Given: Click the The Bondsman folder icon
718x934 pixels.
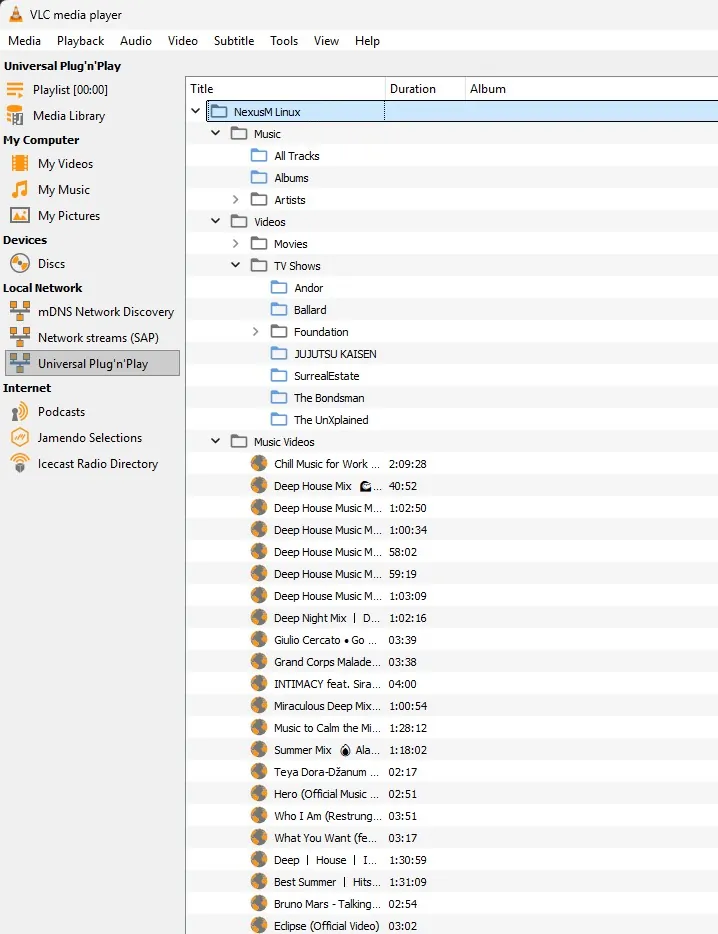Looking at the screenshot, I should [x=279, y=398].
